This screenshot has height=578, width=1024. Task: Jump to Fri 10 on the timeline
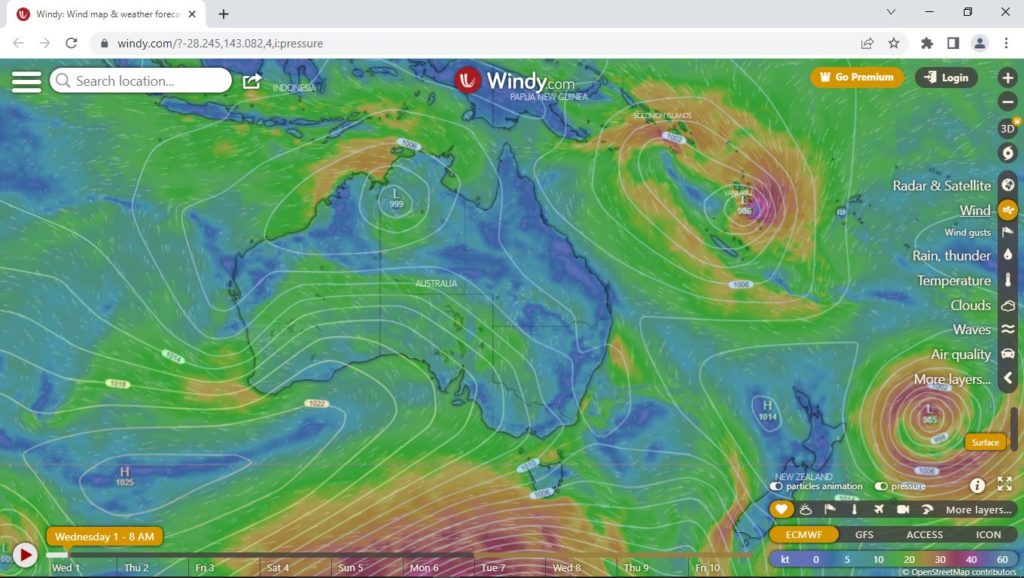[705, 568]
